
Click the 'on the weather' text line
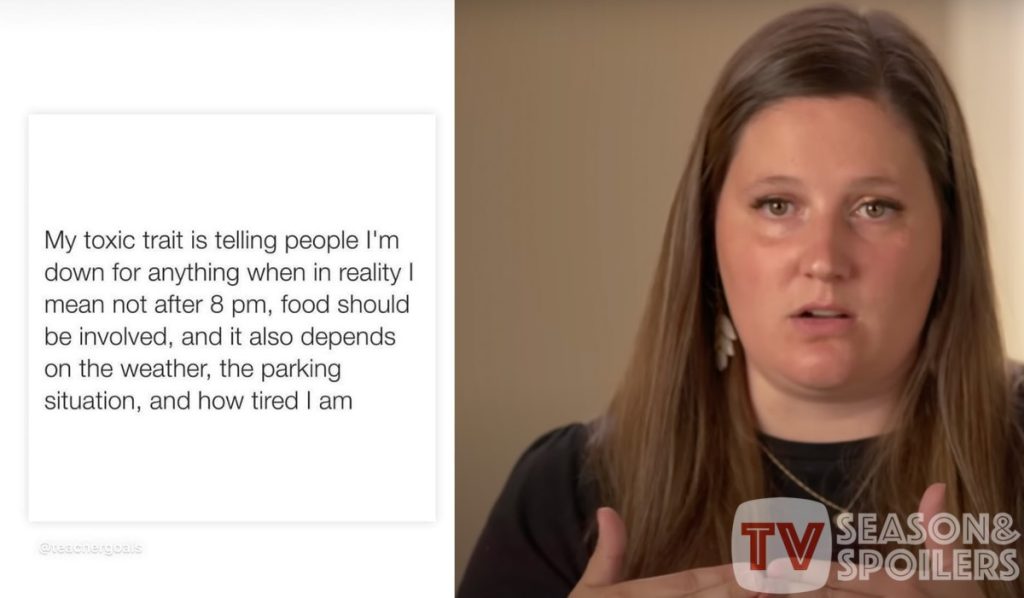point(193,369)
